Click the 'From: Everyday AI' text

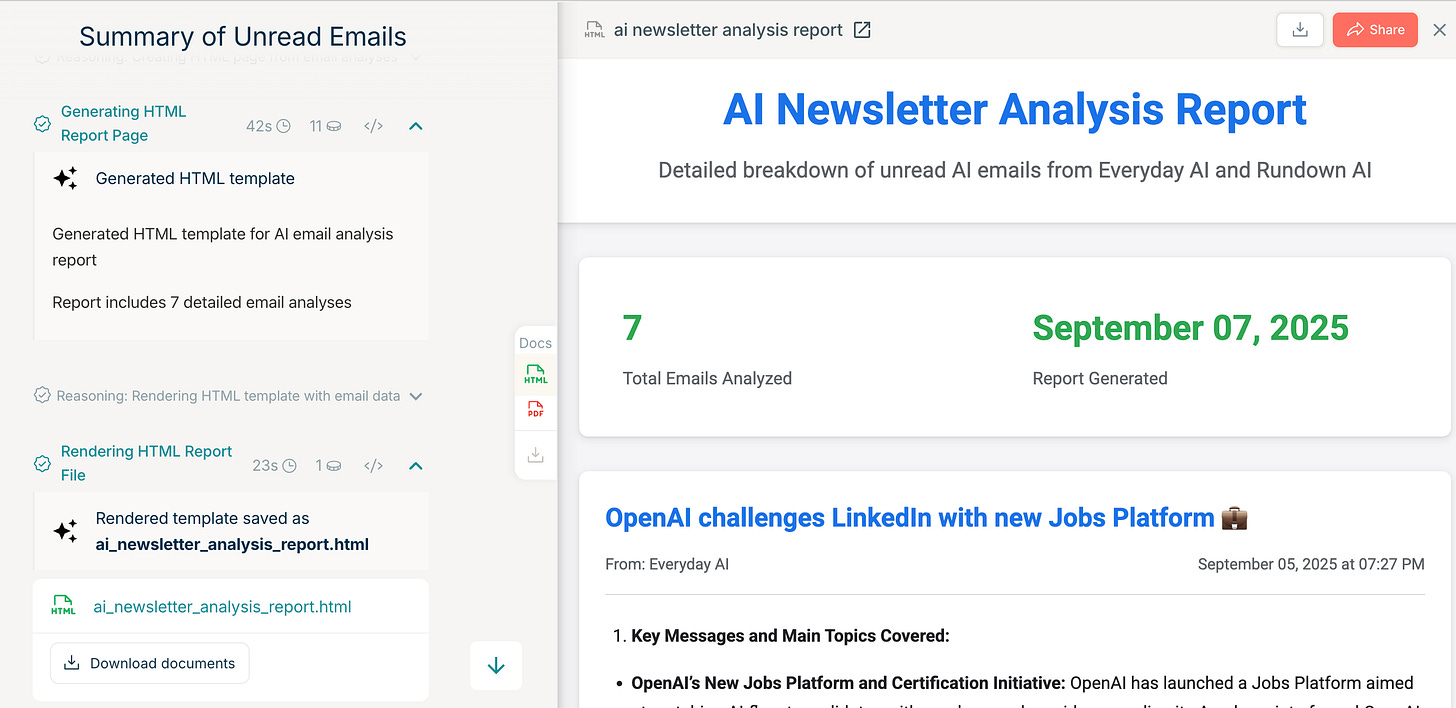667,564
